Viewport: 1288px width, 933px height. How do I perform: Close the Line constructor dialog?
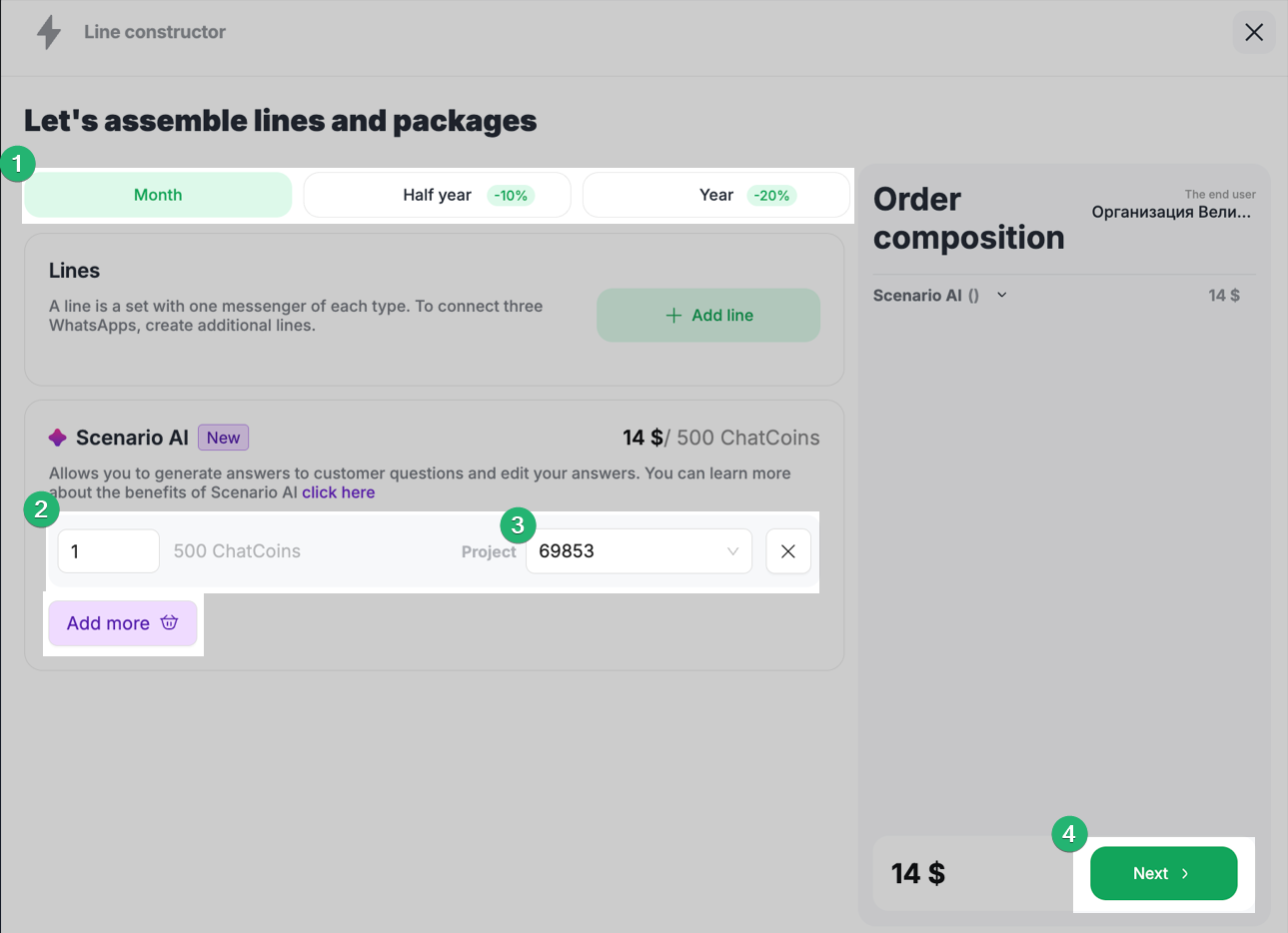click(x=1253, y=32)
